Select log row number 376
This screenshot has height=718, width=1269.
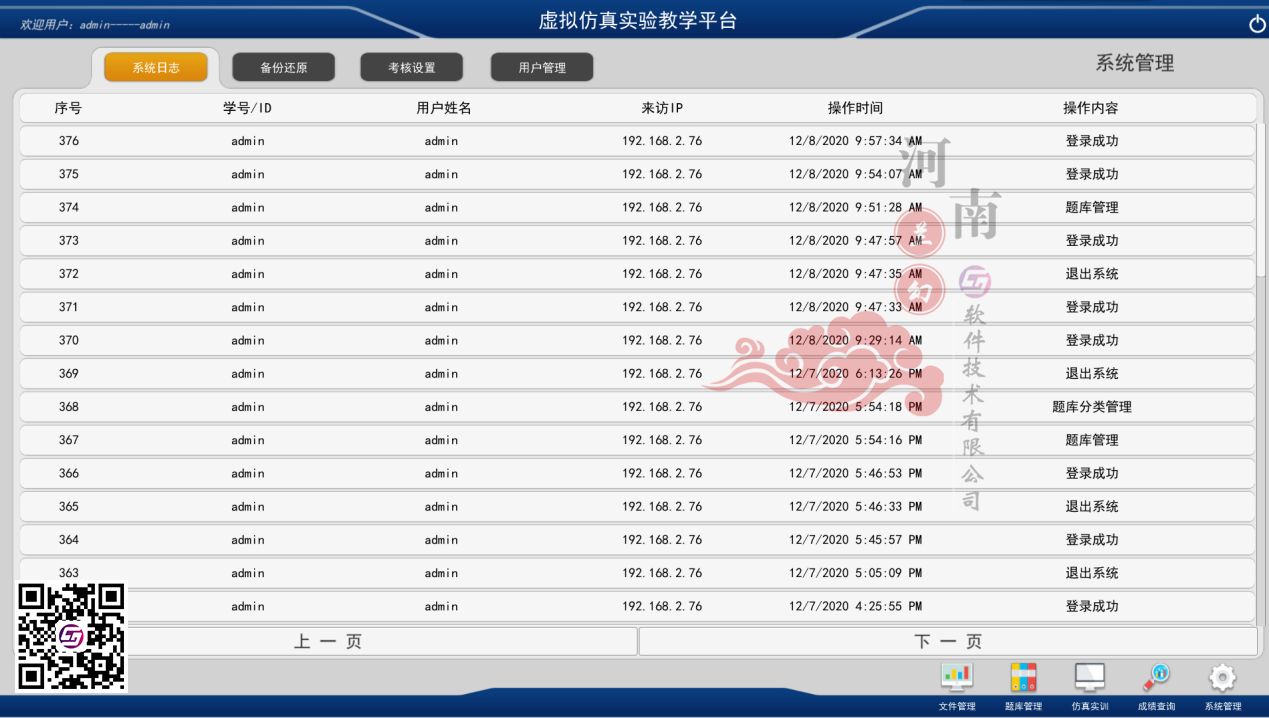click(x=637, y=141)
